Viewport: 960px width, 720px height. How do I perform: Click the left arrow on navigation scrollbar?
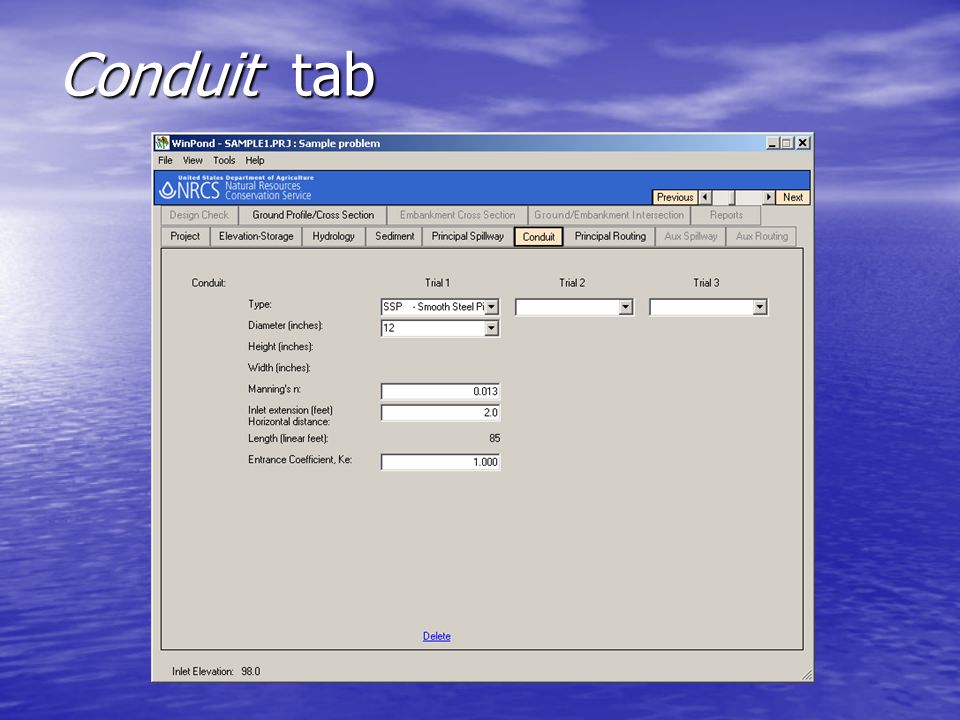click(705, 197)
